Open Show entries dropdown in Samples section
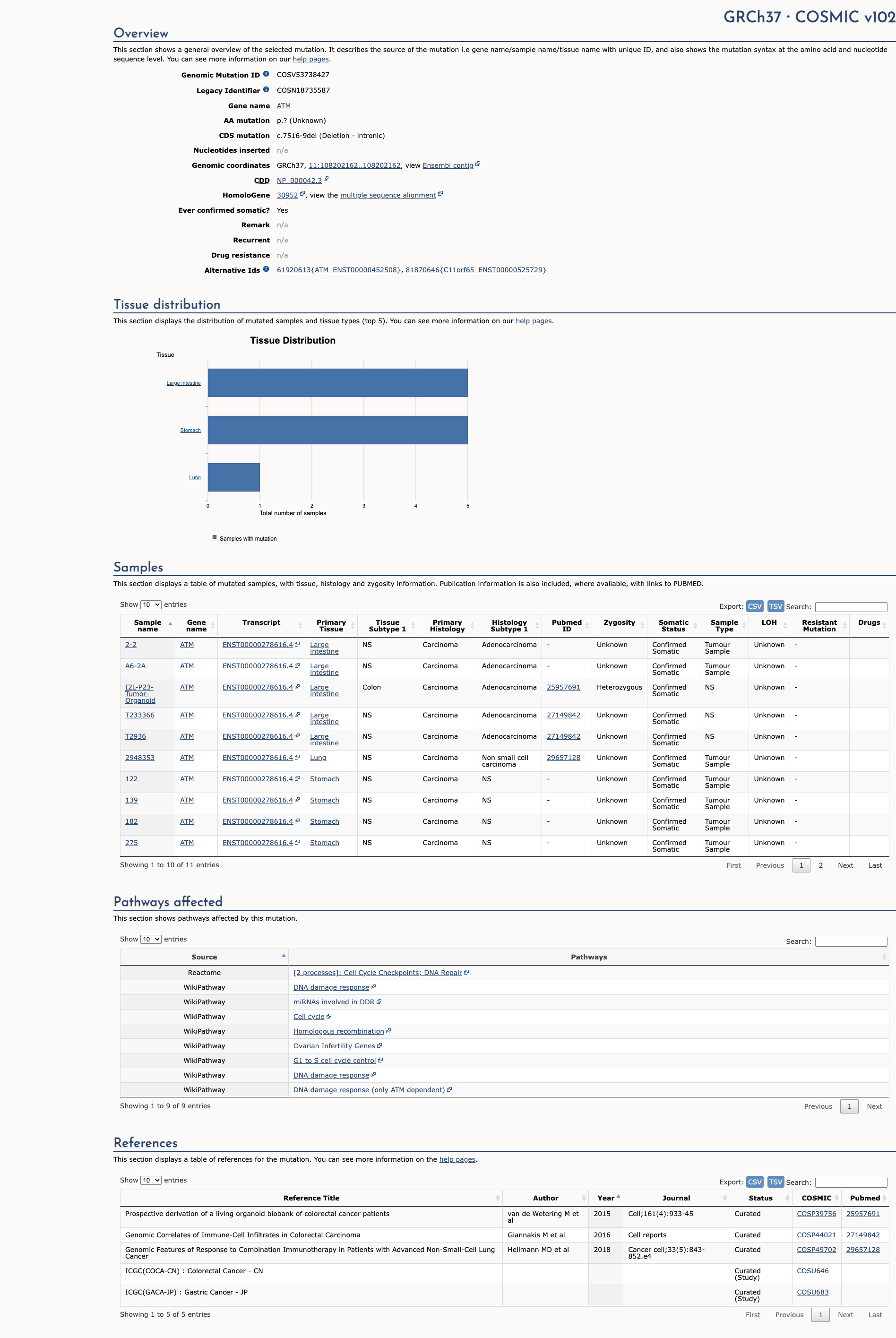Image resolution: width=896 pixels, height=1338 pixels. tap(151, 604)
